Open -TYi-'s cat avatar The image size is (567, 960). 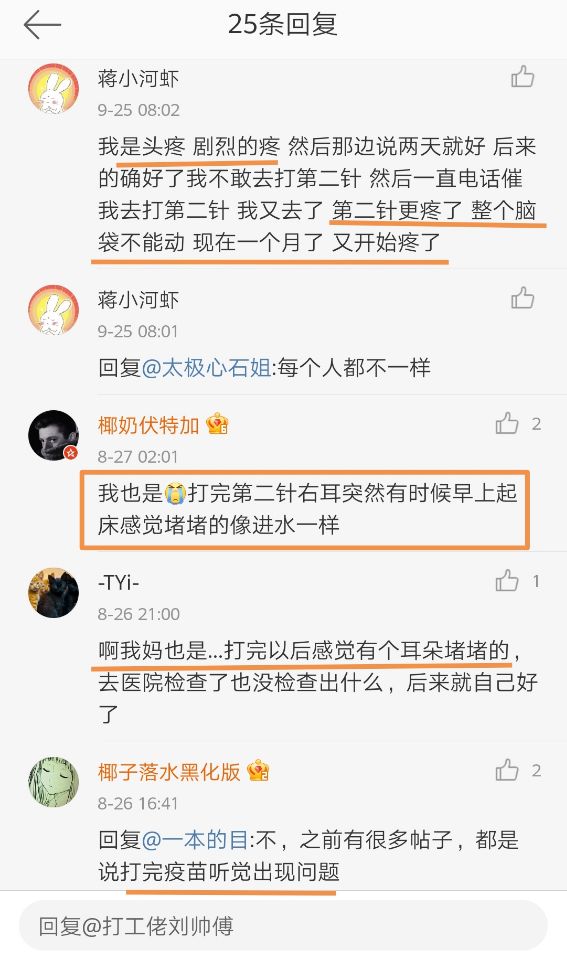[x=54, y=593]
